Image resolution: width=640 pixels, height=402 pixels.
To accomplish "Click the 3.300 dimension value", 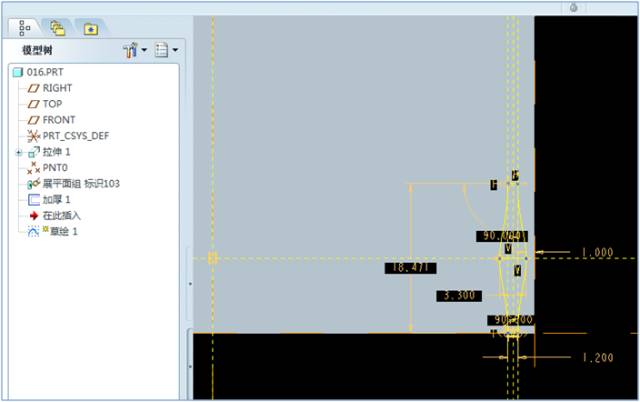I will click(x=459, y=296).
